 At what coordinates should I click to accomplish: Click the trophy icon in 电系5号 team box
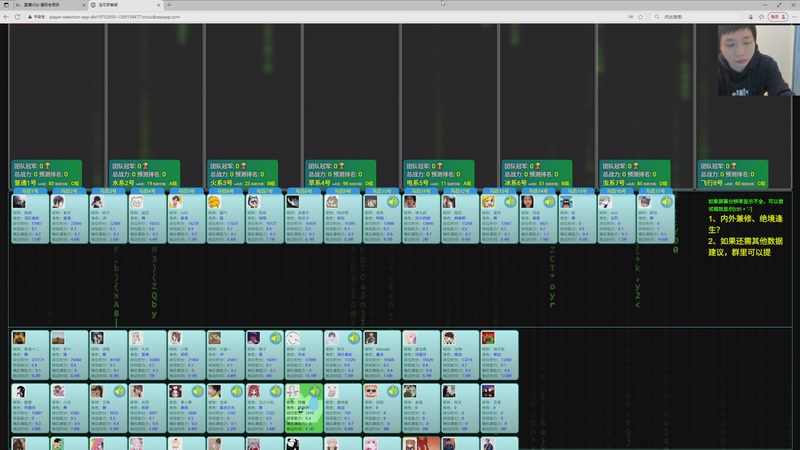point(440,166)
